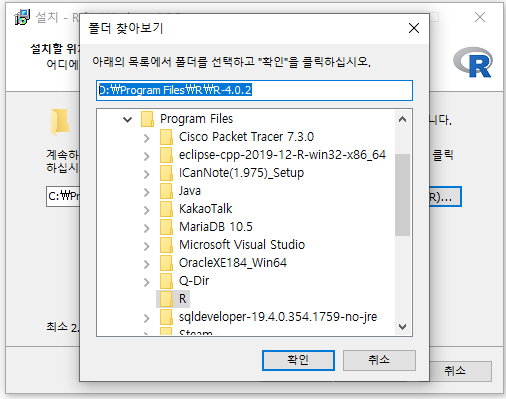
Task: Click the R folder icon
Action: coord(166,299)
